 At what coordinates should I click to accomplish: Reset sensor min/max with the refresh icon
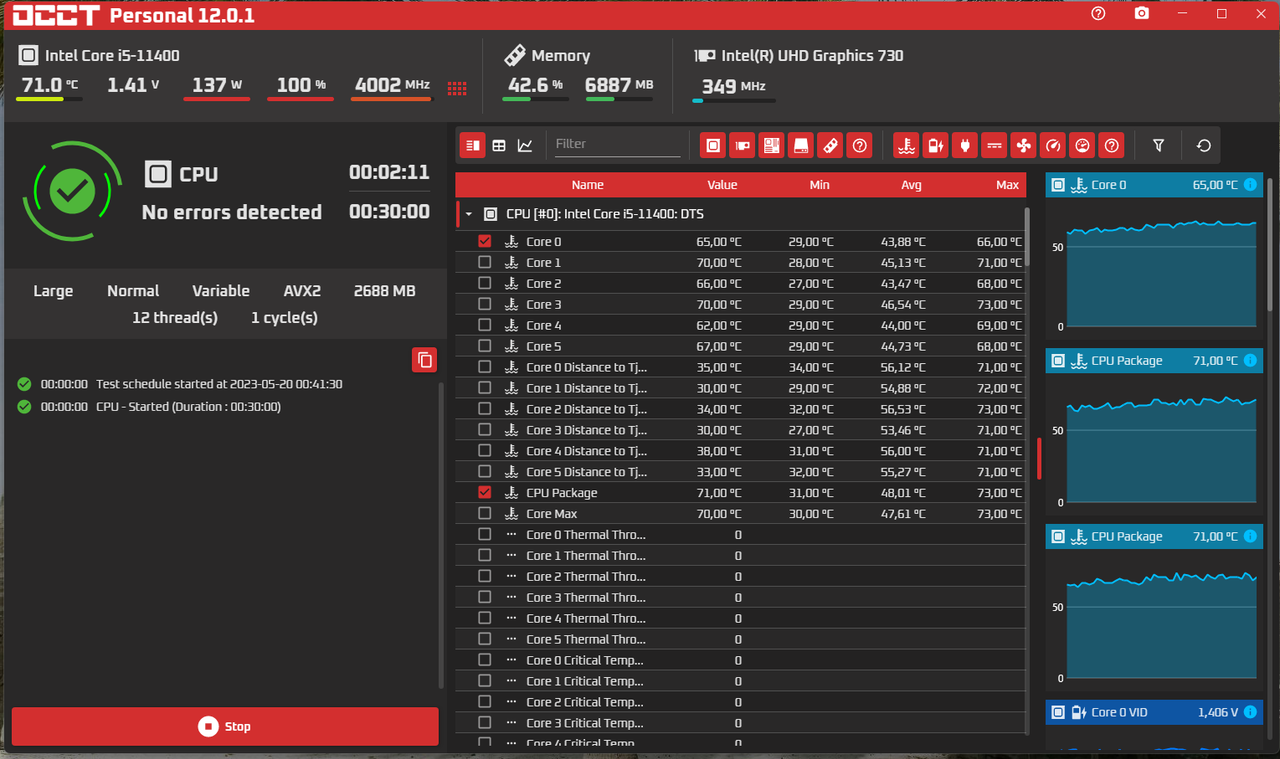tap(1204, 145)
